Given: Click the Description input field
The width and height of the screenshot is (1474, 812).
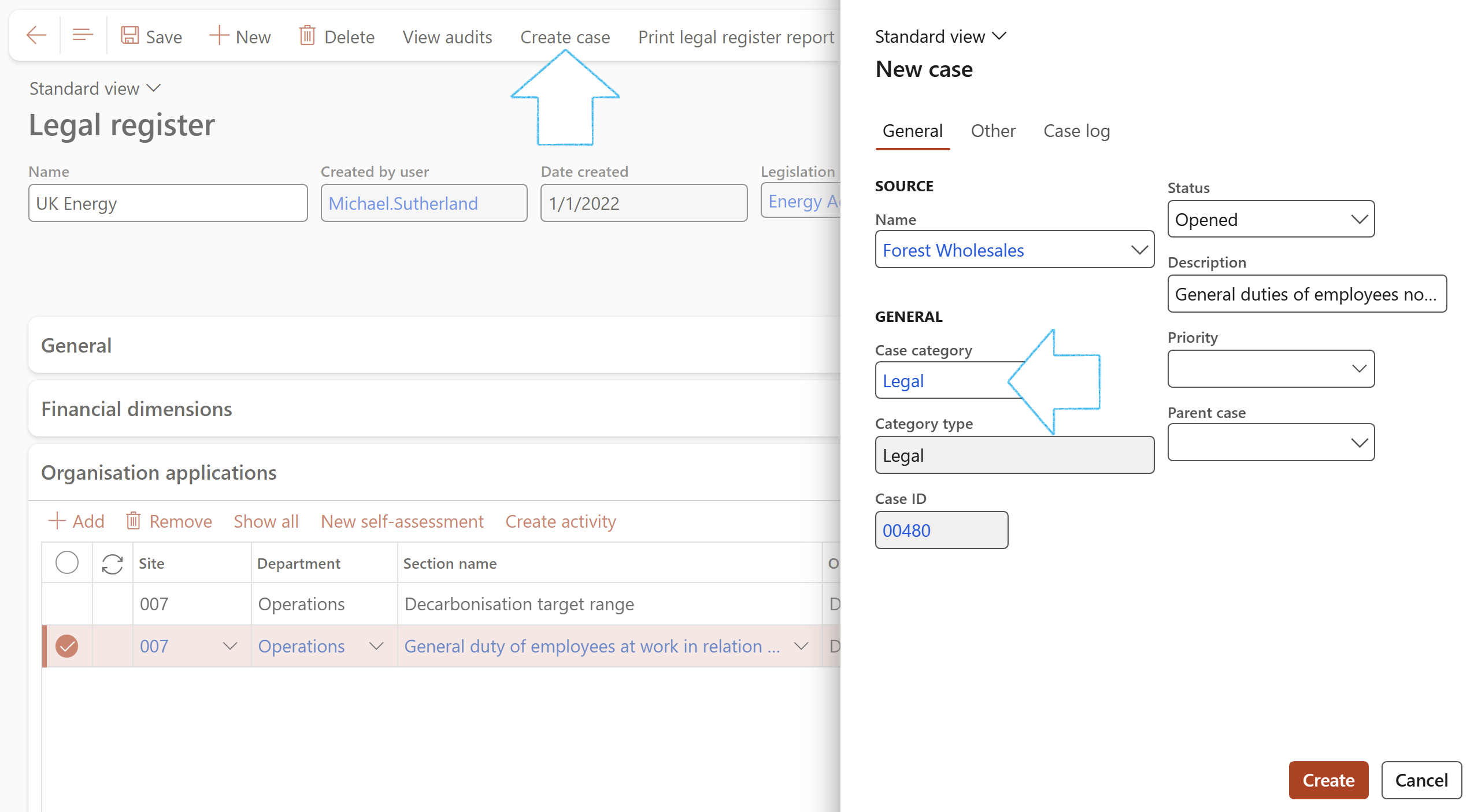Looking at the screenshot, I should (x=1306, y=294).
